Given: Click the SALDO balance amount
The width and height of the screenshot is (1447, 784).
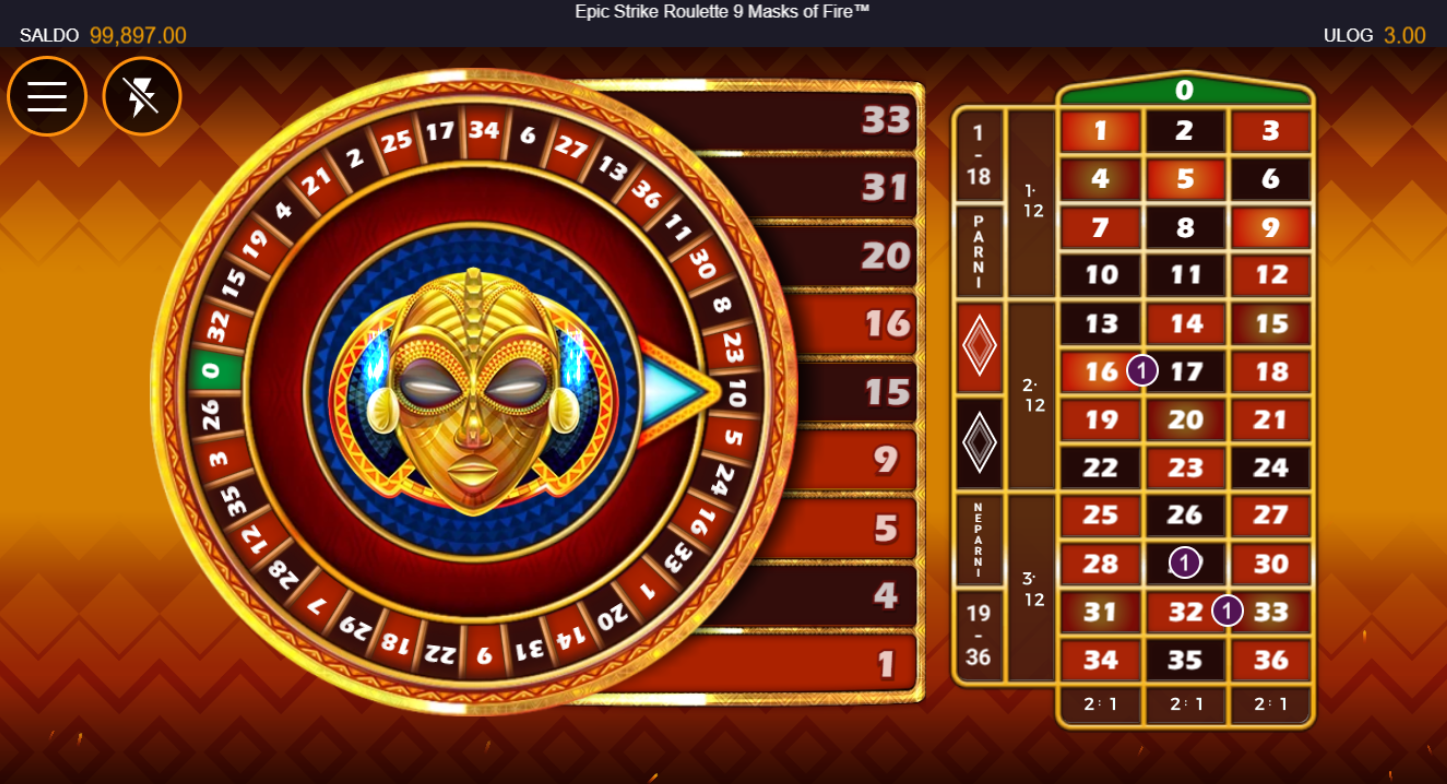Looking at the screenshot, I should coord(138,35).
